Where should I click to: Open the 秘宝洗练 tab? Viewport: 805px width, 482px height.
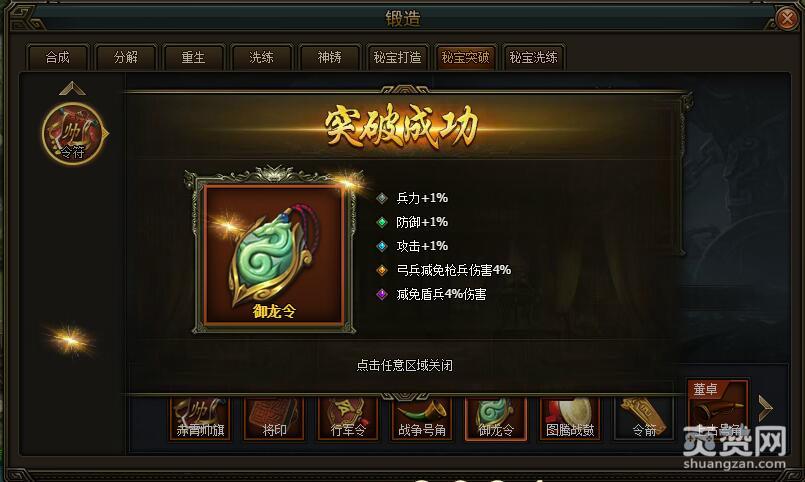pyautogui.click(x=533, y=57)
